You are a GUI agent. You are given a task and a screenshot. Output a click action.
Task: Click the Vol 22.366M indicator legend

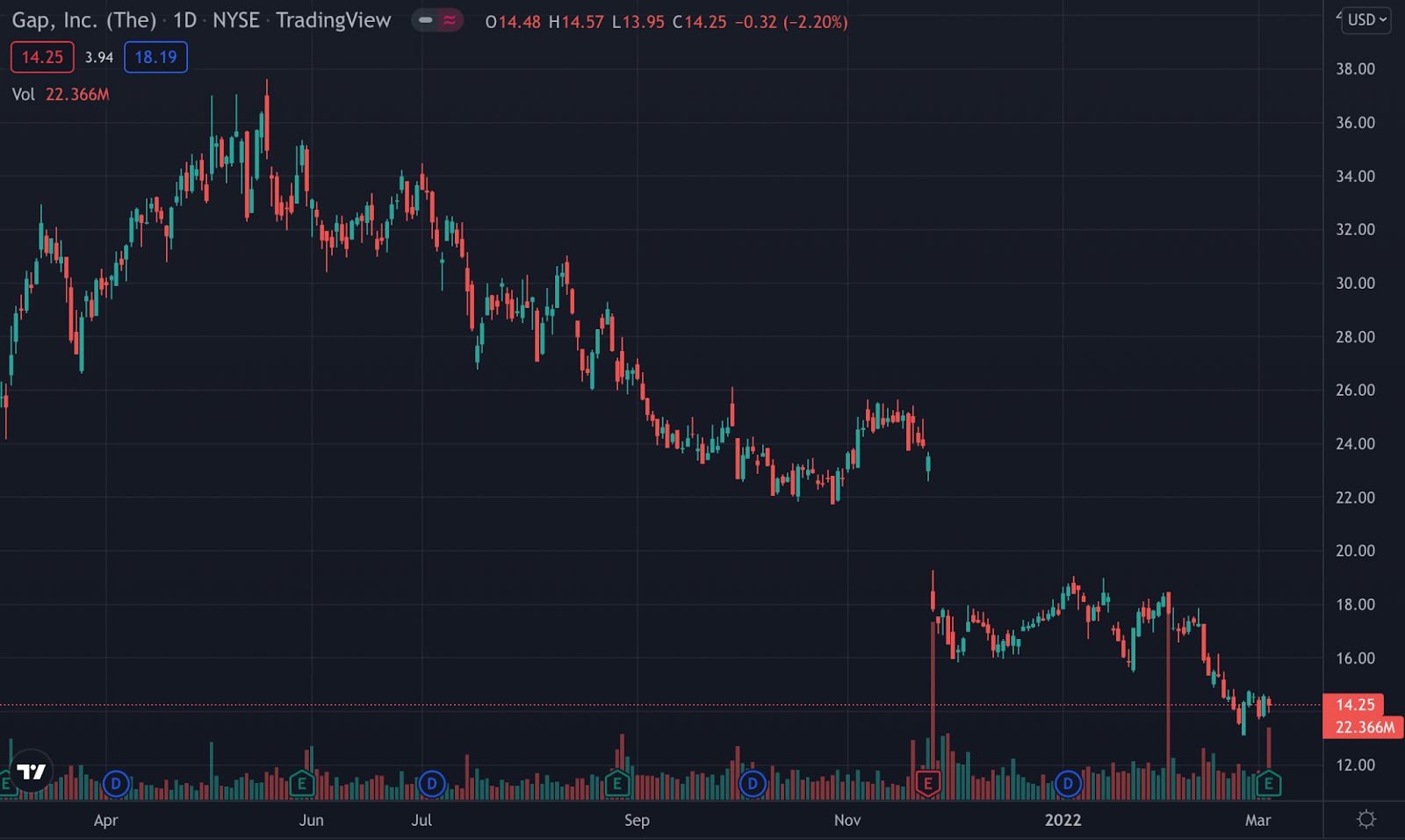click(61, 94)
